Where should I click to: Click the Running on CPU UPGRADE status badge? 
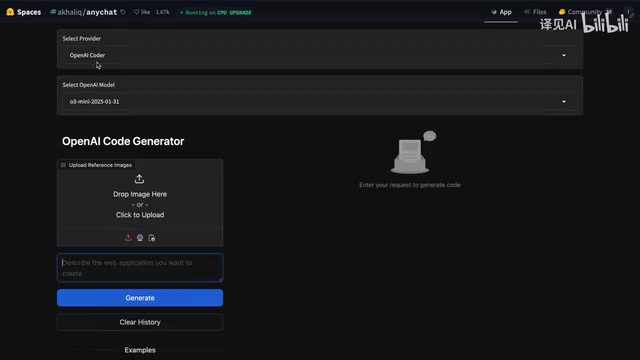click(216, 12)
